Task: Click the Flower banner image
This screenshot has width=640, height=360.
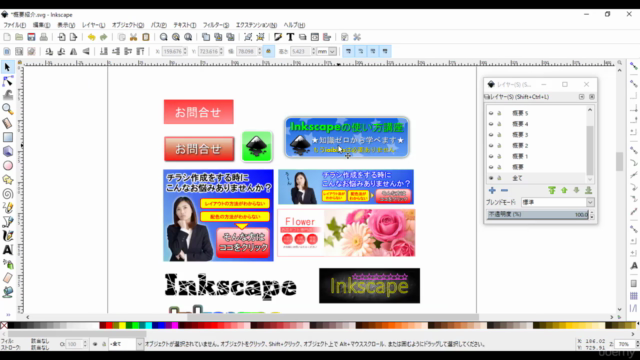Action: (x=346, y=233)
